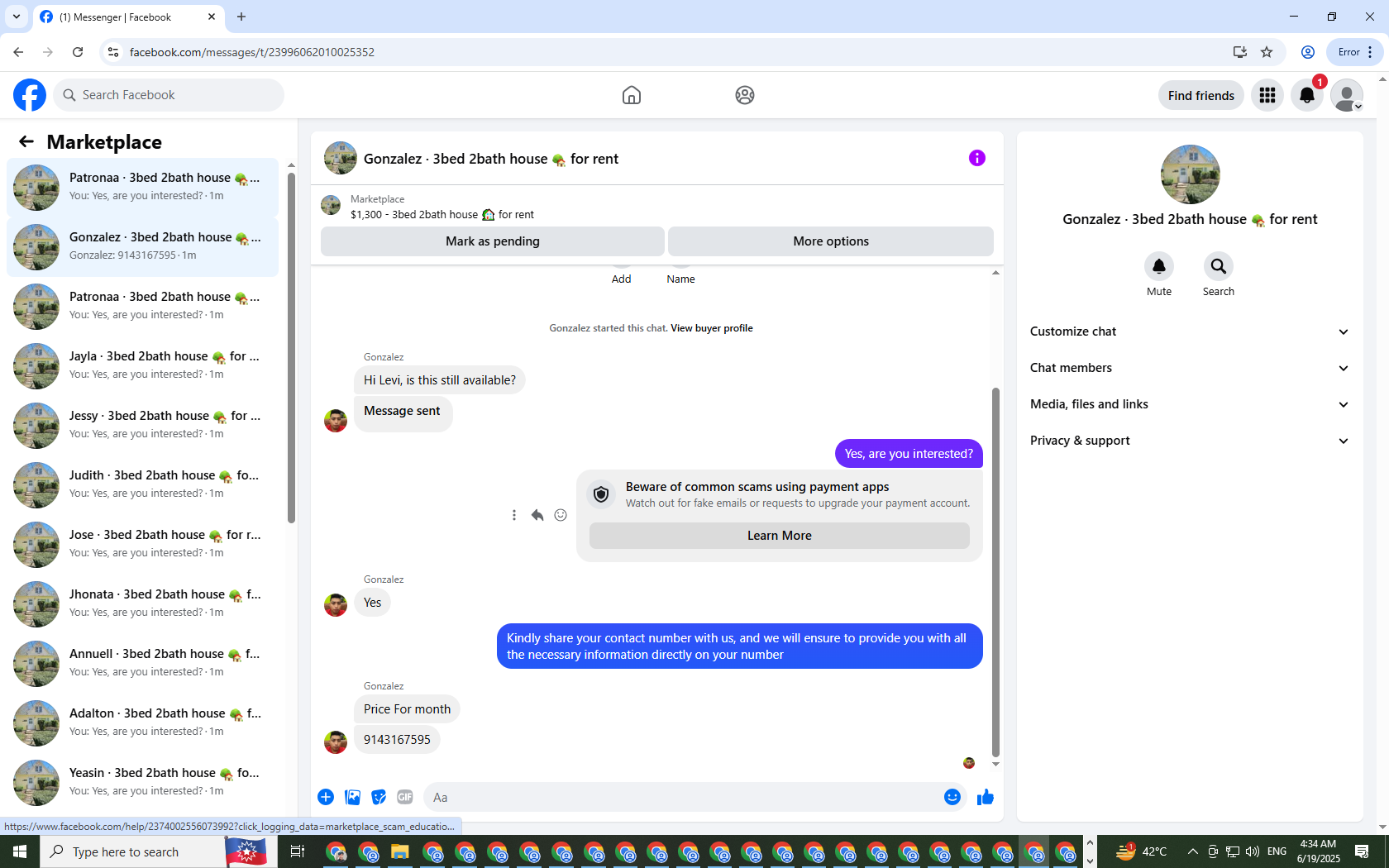
Task: Open Chrome tab search dropdown
Action: (x=17, y=17)
